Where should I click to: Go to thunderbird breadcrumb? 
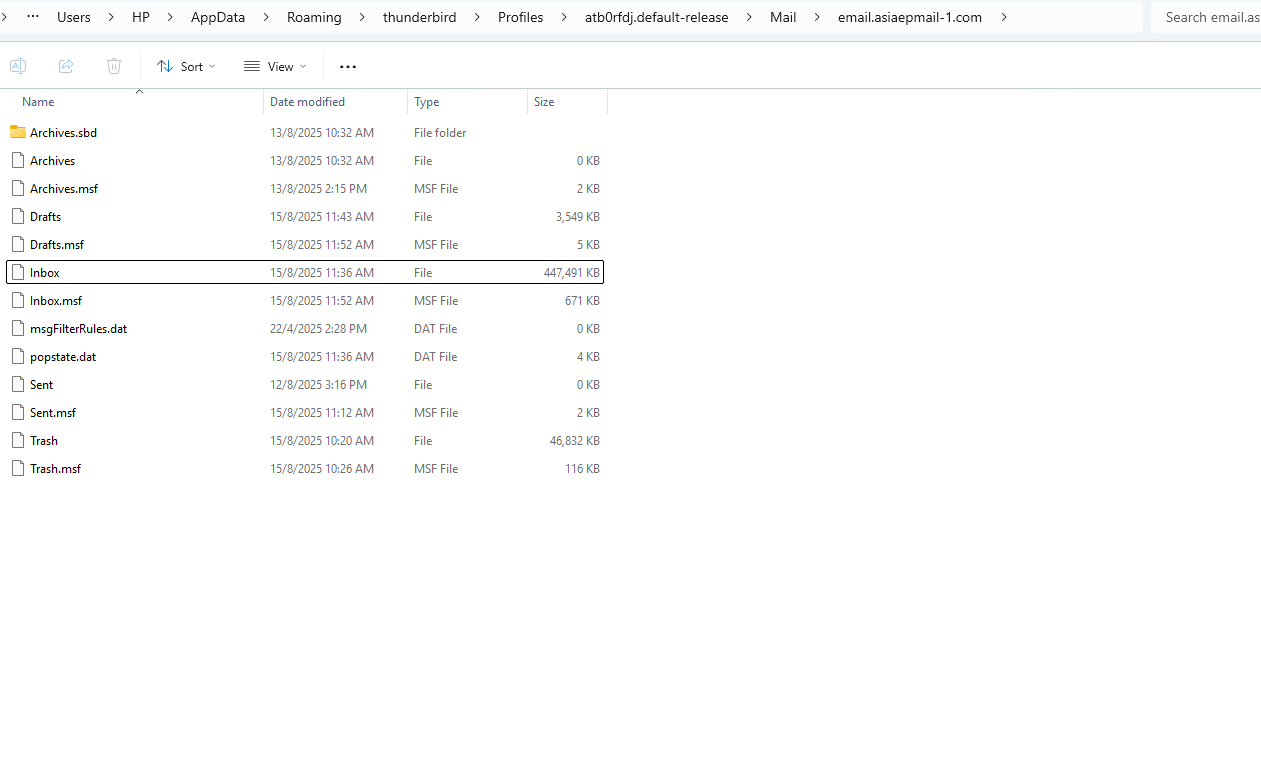pos(420,17)
